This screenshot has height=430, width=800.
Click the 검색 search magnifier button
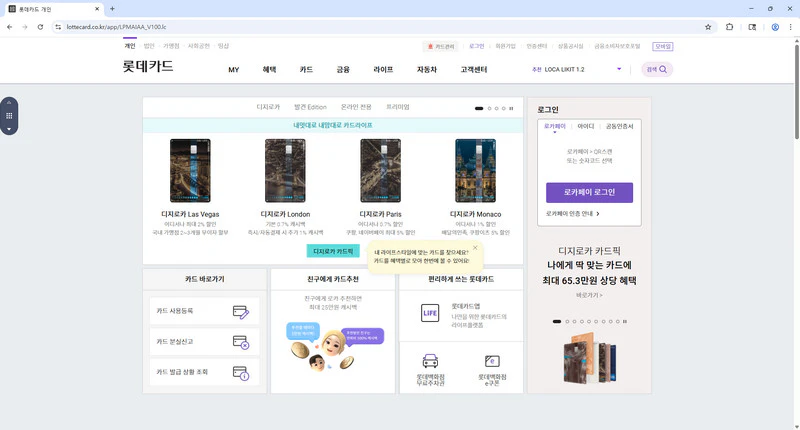coord(657,69)
